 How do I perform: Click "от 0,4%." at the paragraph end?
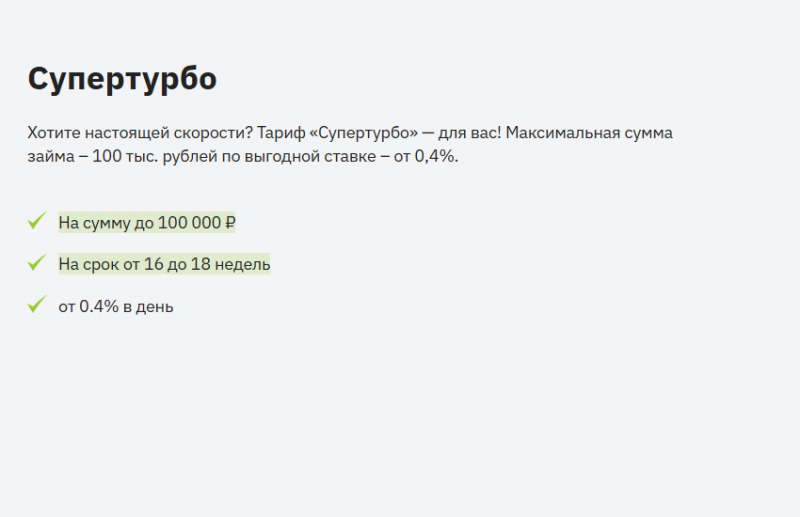tap(425, 158)
